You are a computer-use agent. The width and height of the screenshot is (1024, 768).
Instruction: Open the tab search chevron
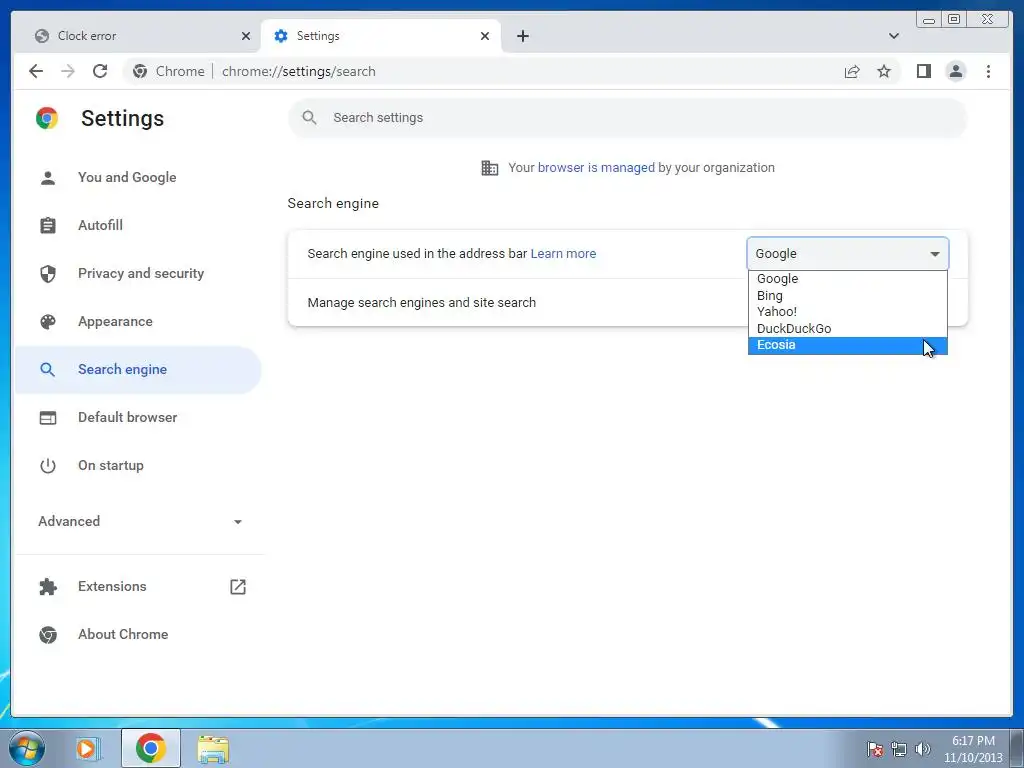pyautogui.click(x=894, y=36)
